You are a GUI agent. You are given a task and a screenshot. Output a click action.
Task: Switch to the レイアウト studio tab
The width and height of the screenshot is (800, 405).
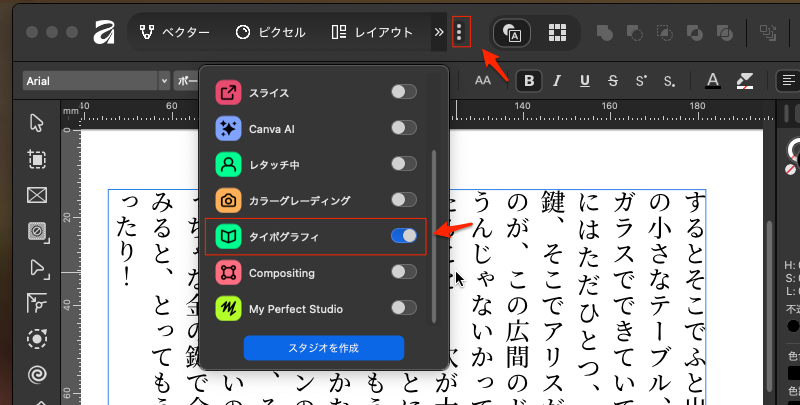click(x=372, y=32)
